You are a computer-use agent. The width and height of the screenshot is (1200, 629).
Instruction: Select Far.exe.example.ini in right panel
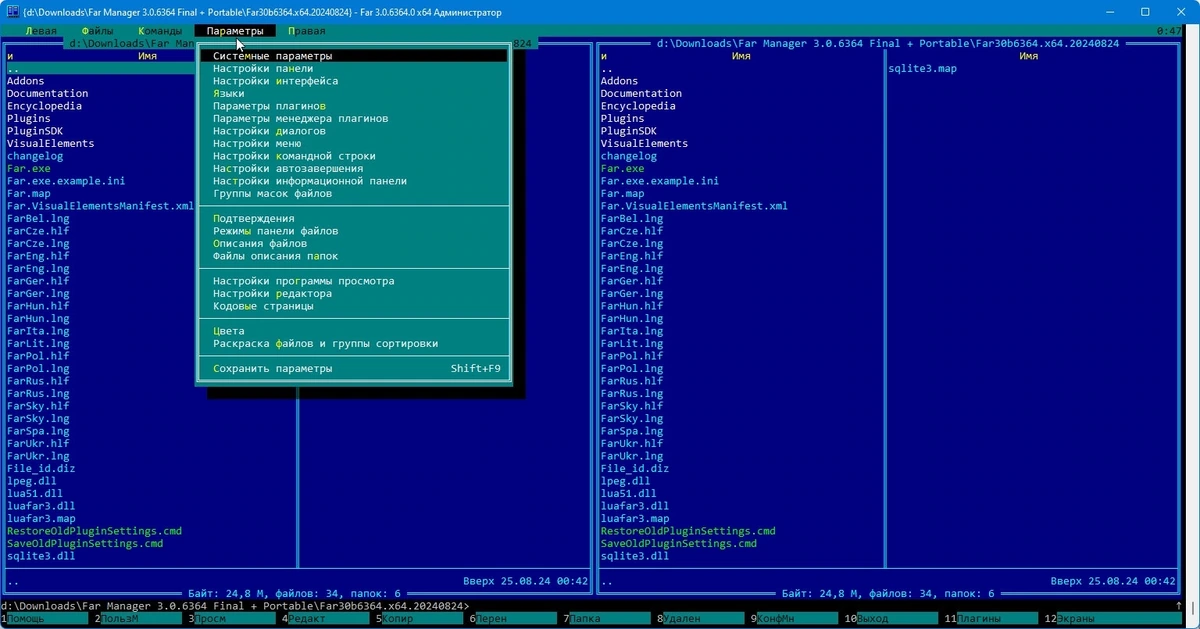(x=660, y=181)
